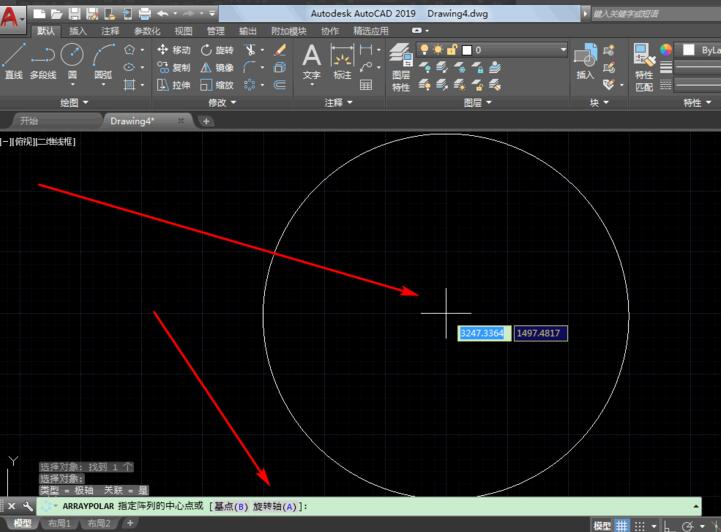Click the Stretch (拉伸) tool
Screen dimensions: 721x532
pos(173,85)
